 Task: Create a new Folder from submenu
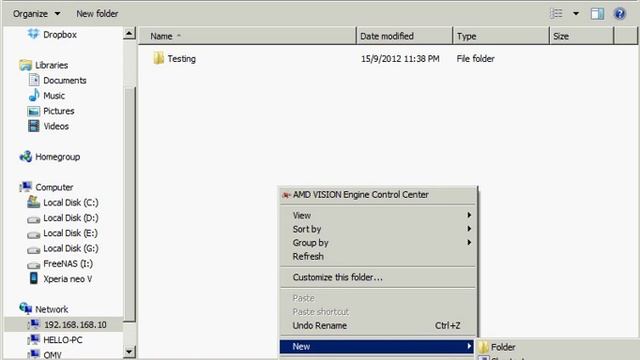click(x=558, y=347)
